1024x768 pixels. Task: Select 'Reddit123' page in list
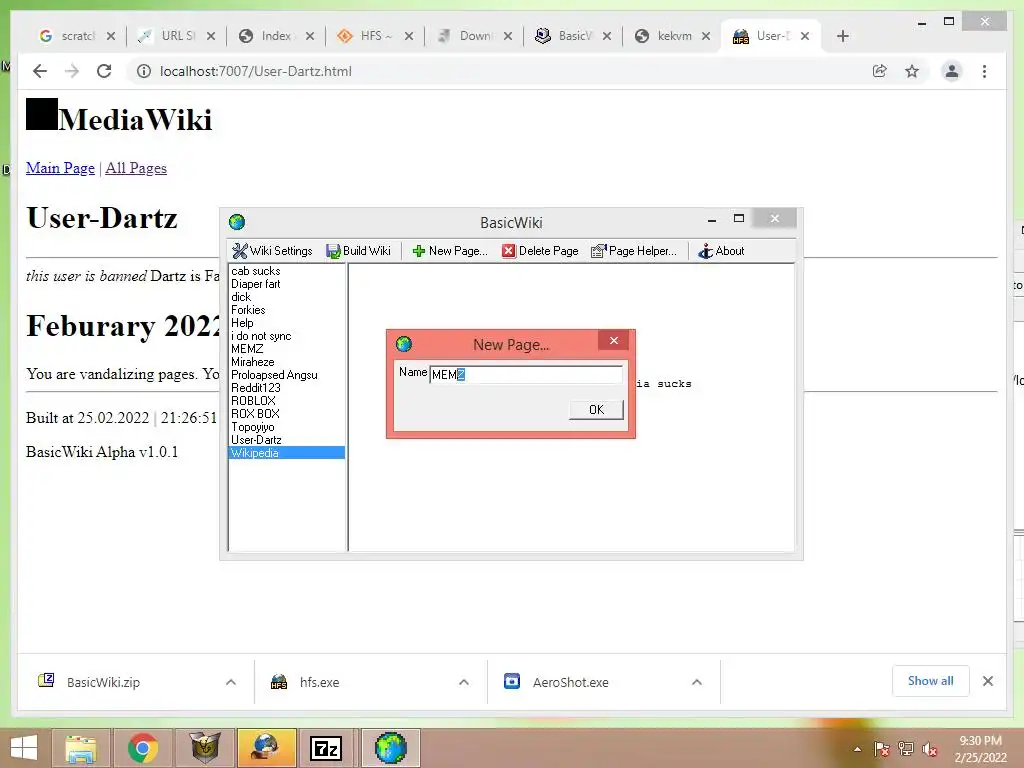point(255,388)
